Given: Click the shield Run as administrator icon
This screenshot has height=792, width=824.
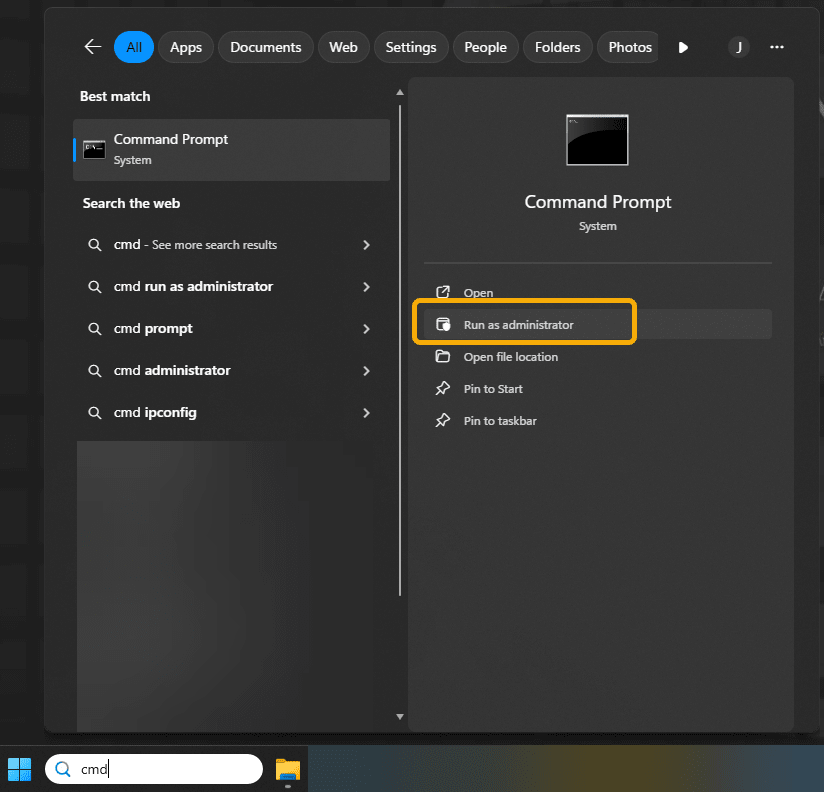Looking at the screenshot, I should [x=443, y=324].
